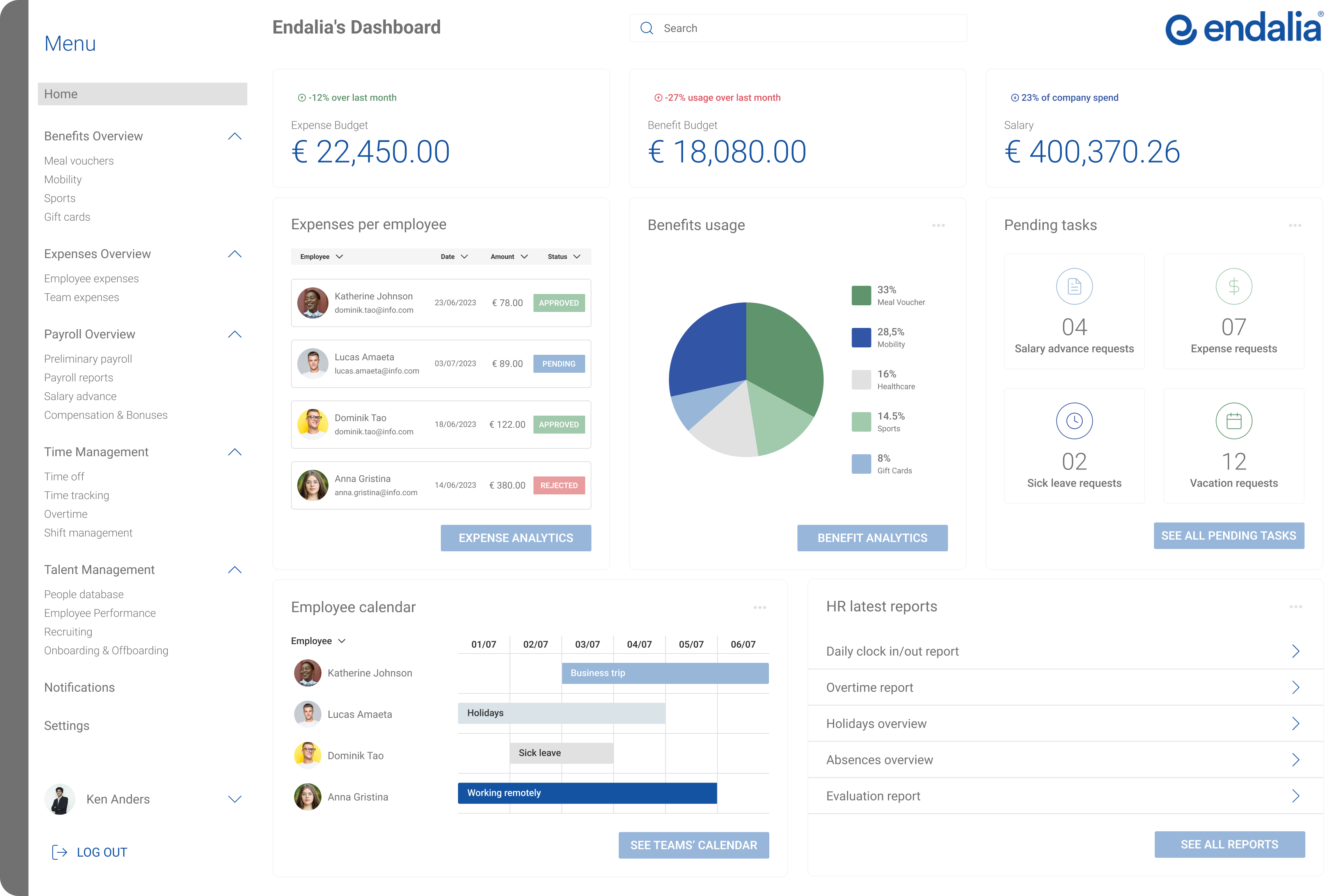Collapse the Time Management menu section
Screen dimensions: 1342x896
coord(234,452)
